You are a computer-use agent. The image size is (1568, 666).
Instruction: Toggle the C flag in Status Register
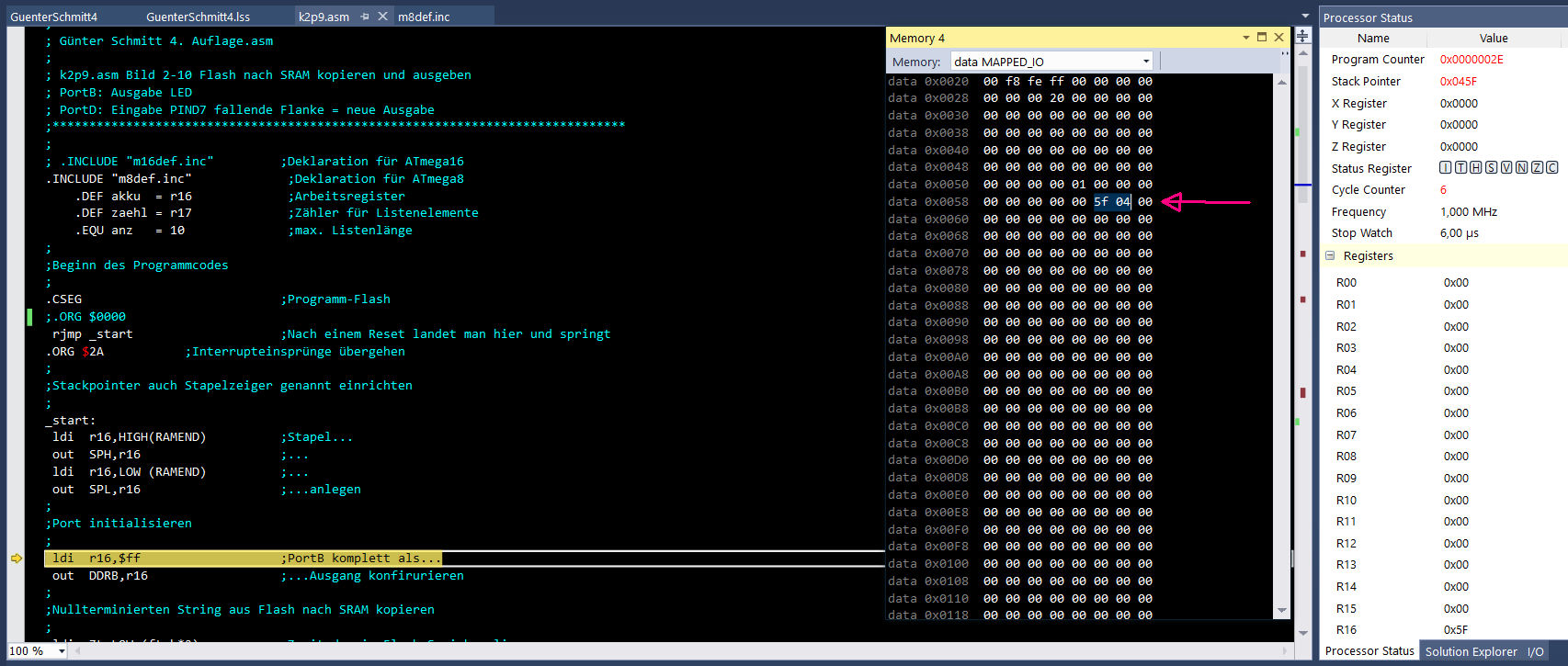coord(1552,167)
